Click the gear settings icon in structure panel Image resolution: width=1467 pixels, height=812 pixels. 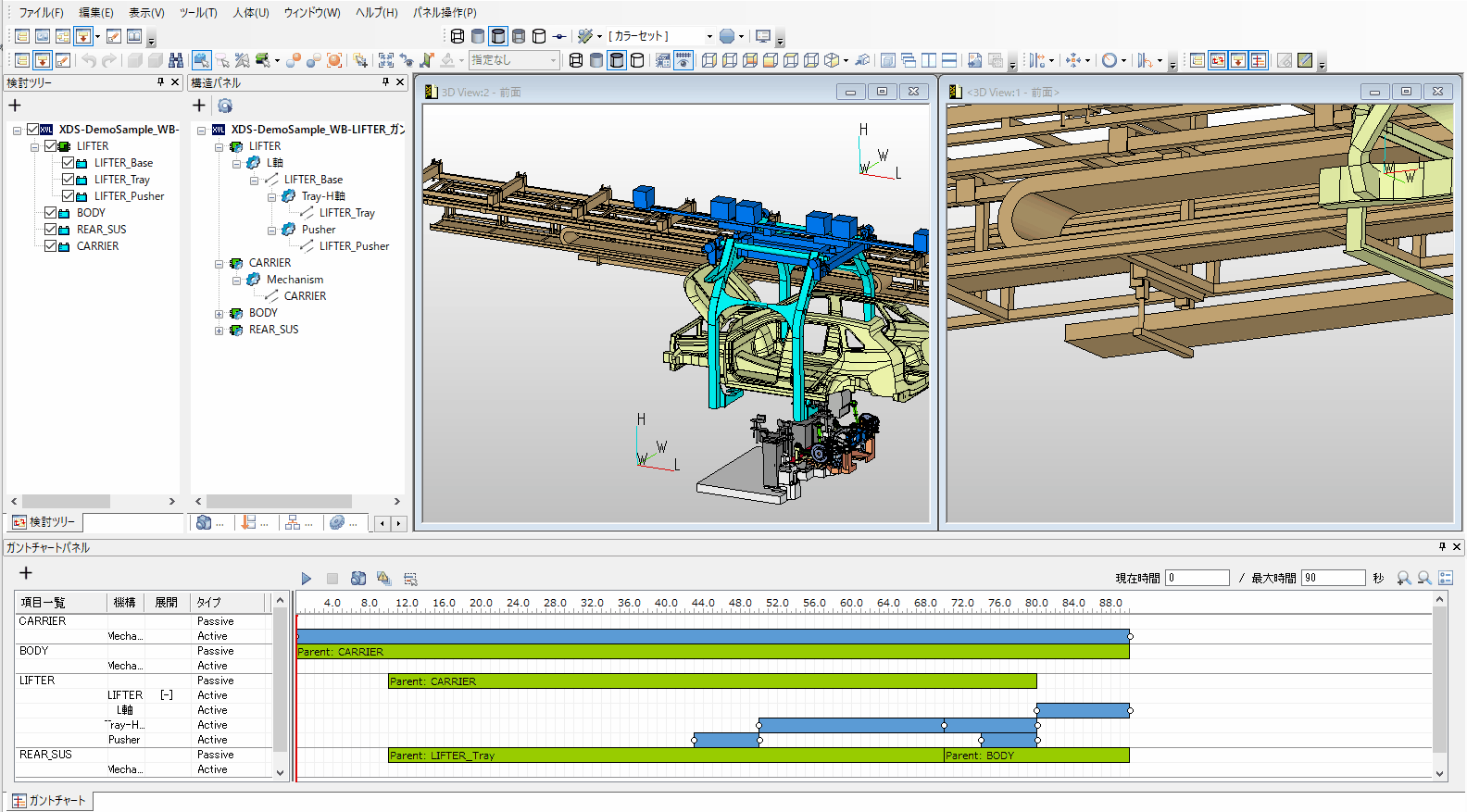[225, 106]
